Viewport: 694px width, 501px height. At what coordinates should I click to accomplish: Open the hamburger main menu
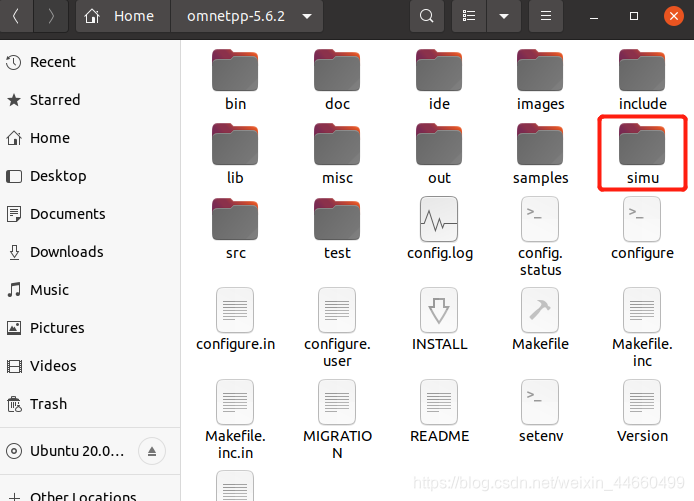(546, 16)
